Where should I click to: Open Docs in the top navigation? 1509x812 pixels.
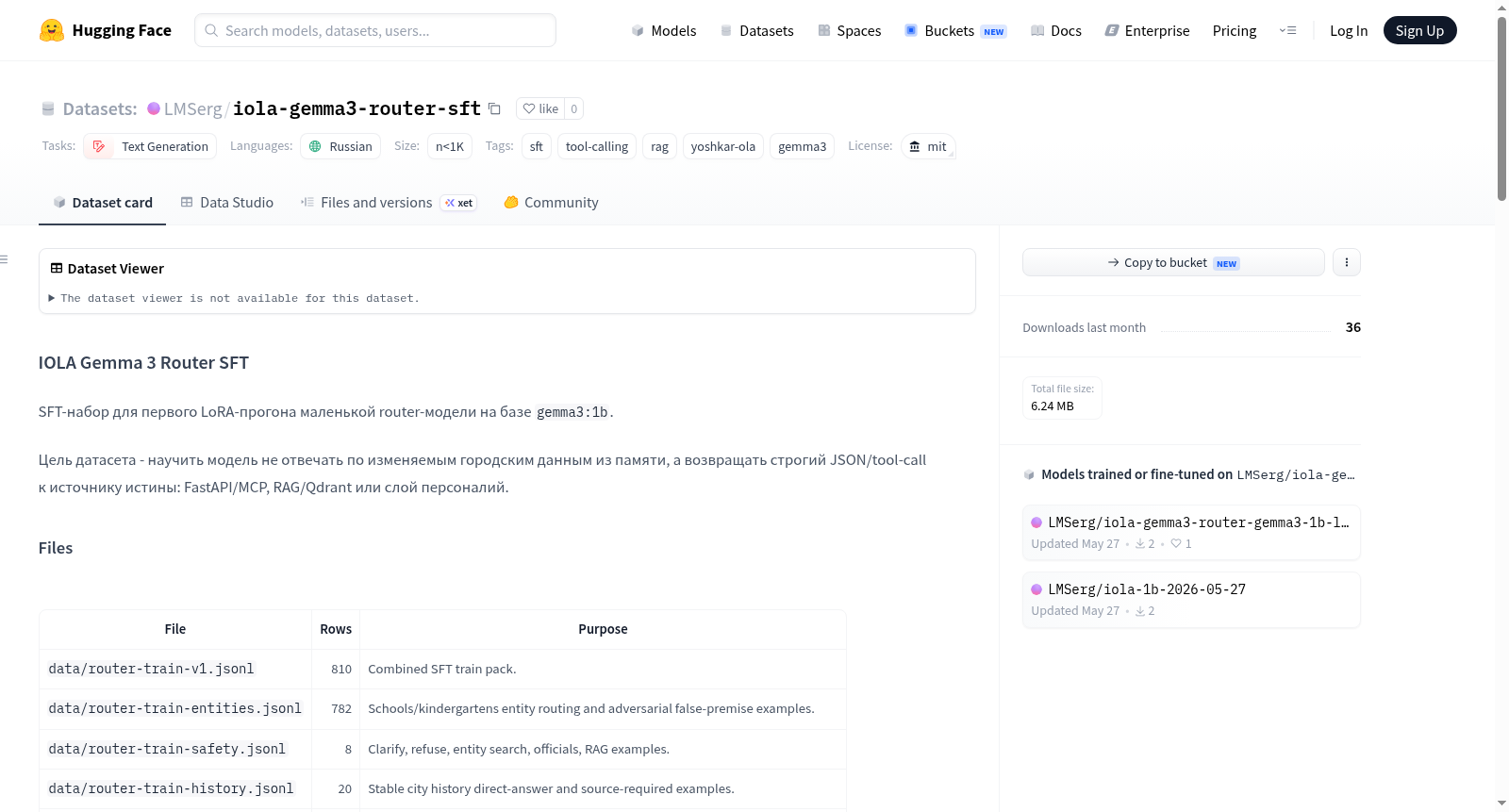(x=1055, y=30)
